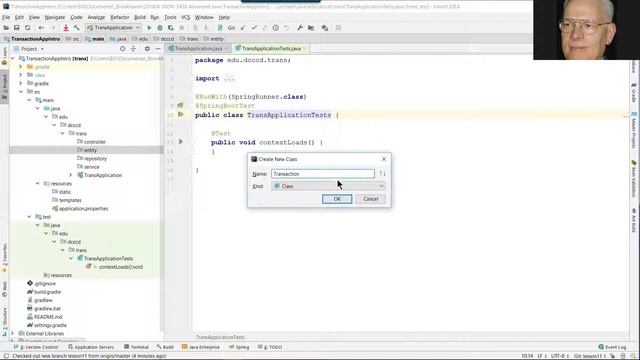This screenshot has width=640, height=360.
Task: Click the Spring bean gutter icon
Action: pos(180,105)
